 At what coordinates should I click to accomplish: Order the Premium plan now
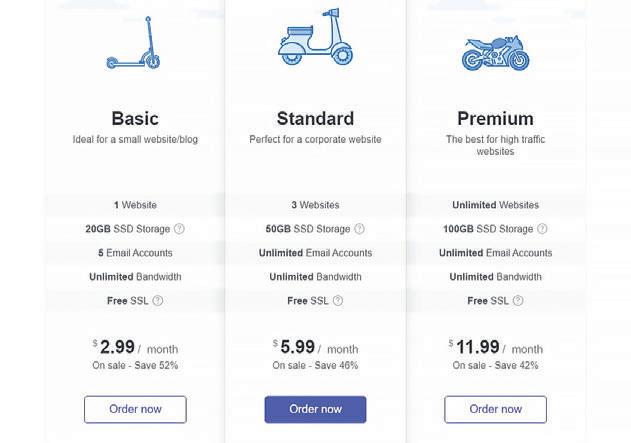[x=495, y=409]
